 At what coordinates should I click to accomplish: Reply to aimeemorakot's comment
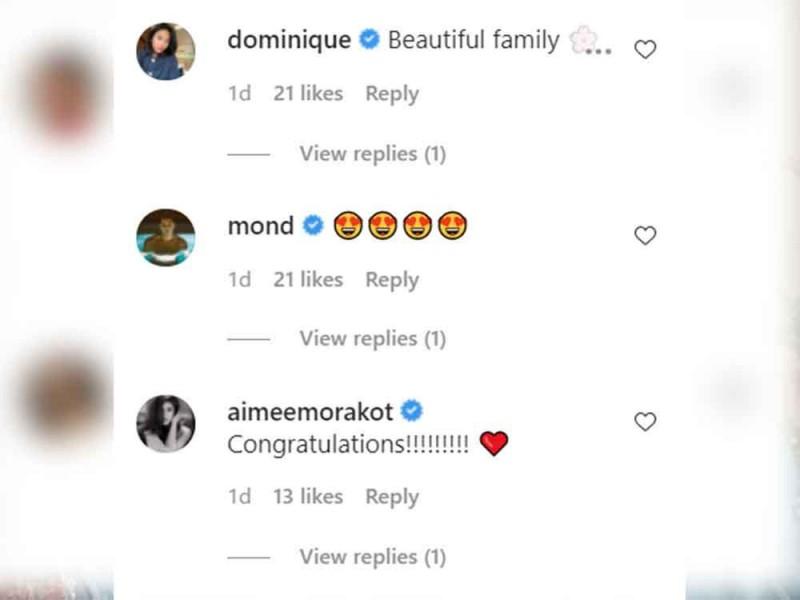(392, 496)
